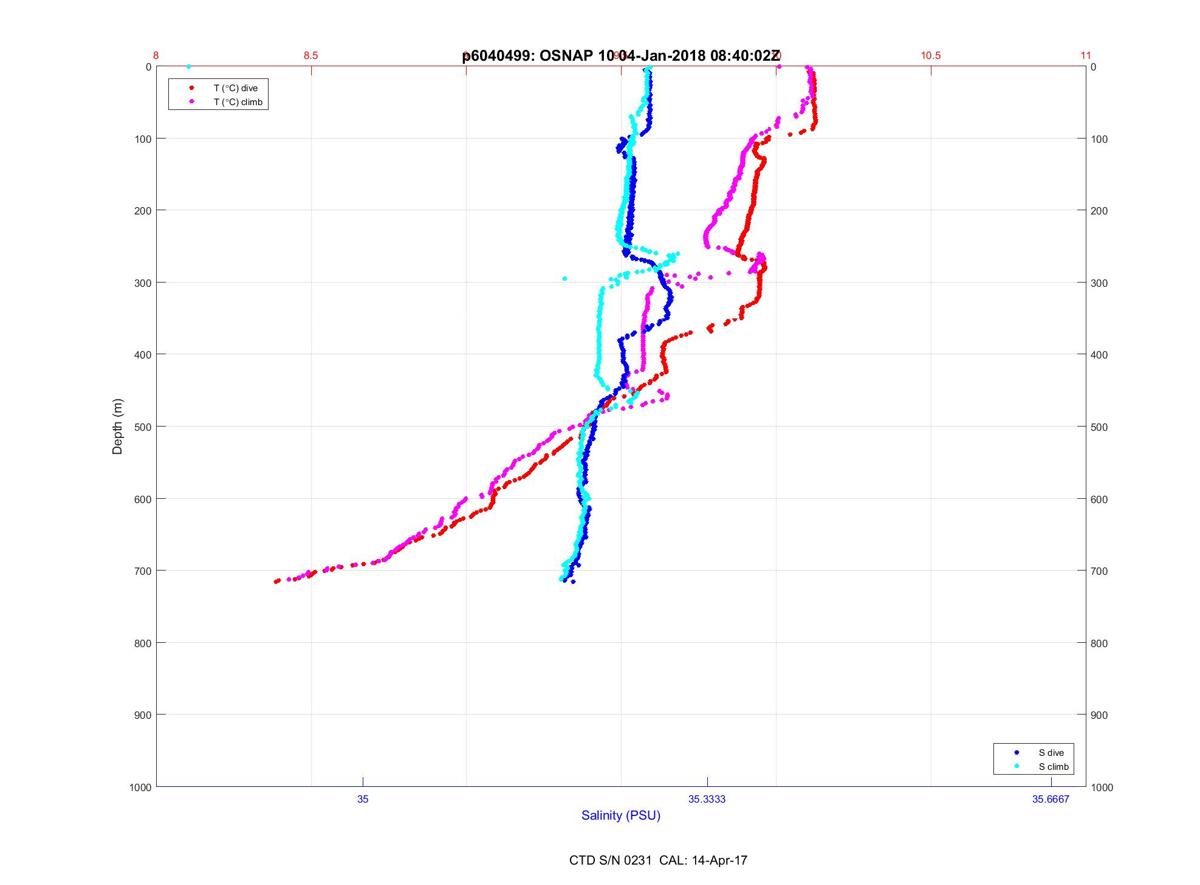The image size is (1200, 885).
Task: Click '600' on the right depth axis
Action: [x=1100, y=499]
